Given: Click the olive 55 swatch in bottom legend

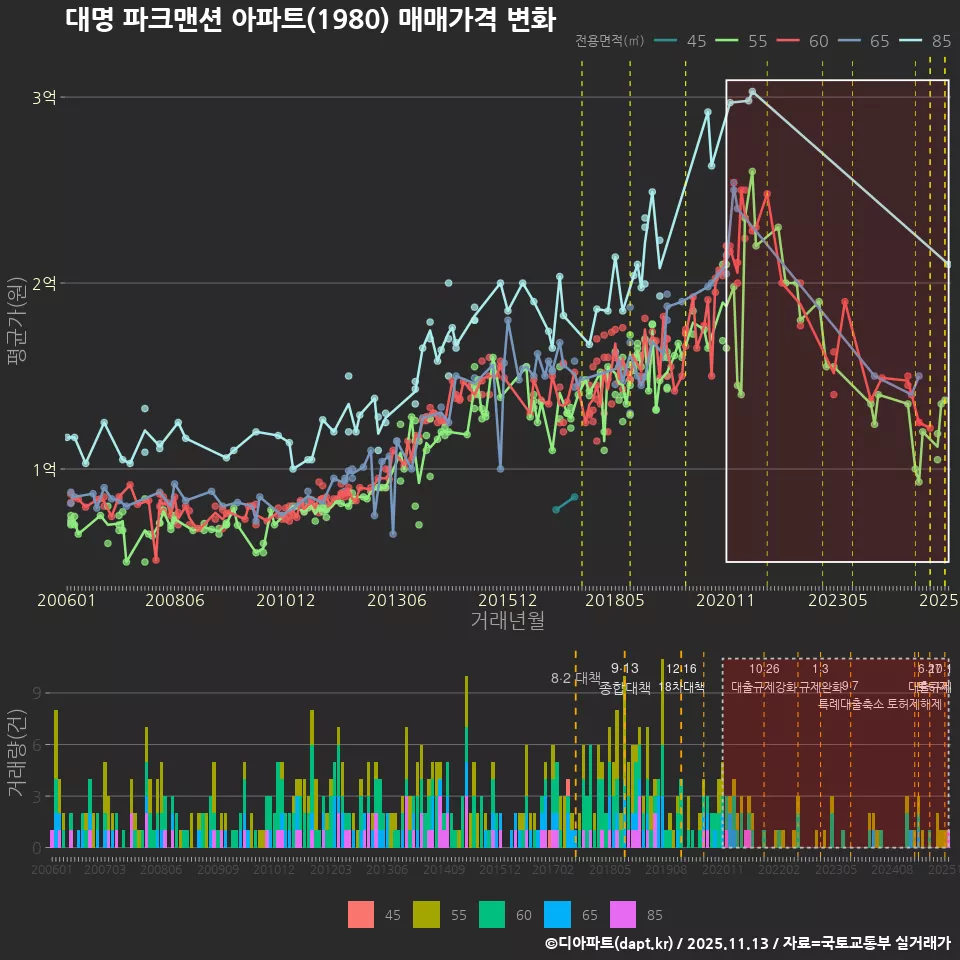Looking at the screenshot, I should 428,914.
